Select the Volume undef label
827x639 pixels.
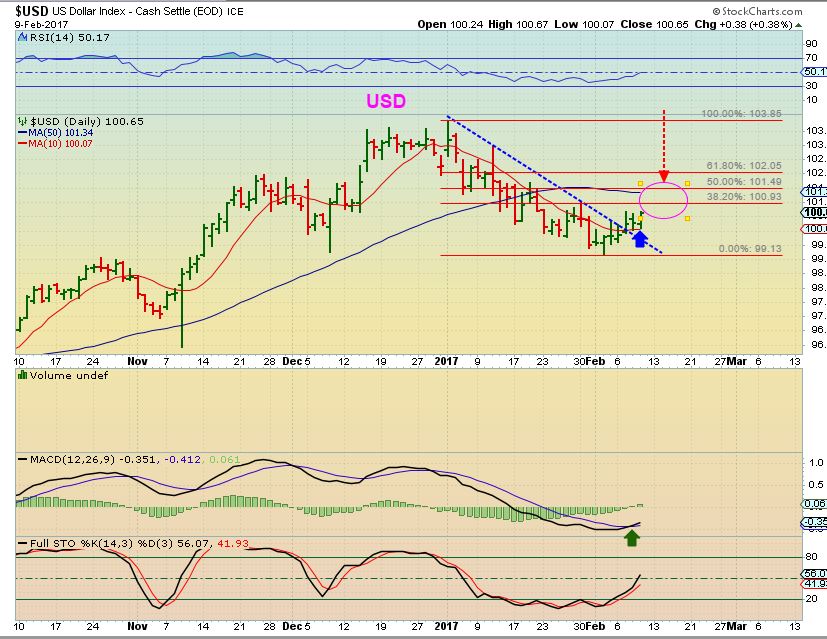[x=69, y=375]
